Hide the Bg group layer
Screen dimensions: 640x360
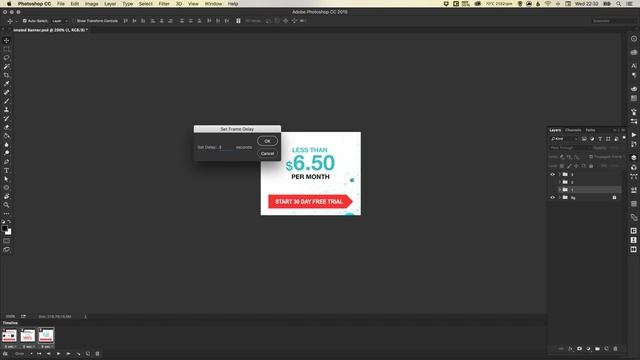[553, 198]
